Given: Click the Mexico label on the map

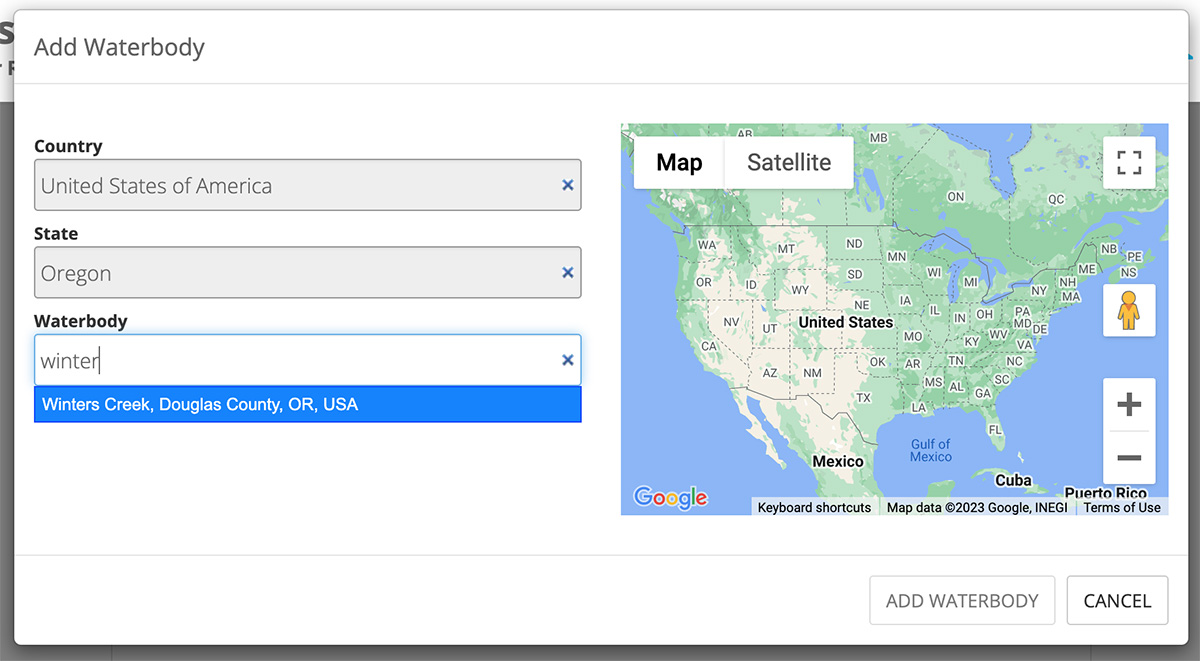Looking at the screenshot, I should (837, 462).
